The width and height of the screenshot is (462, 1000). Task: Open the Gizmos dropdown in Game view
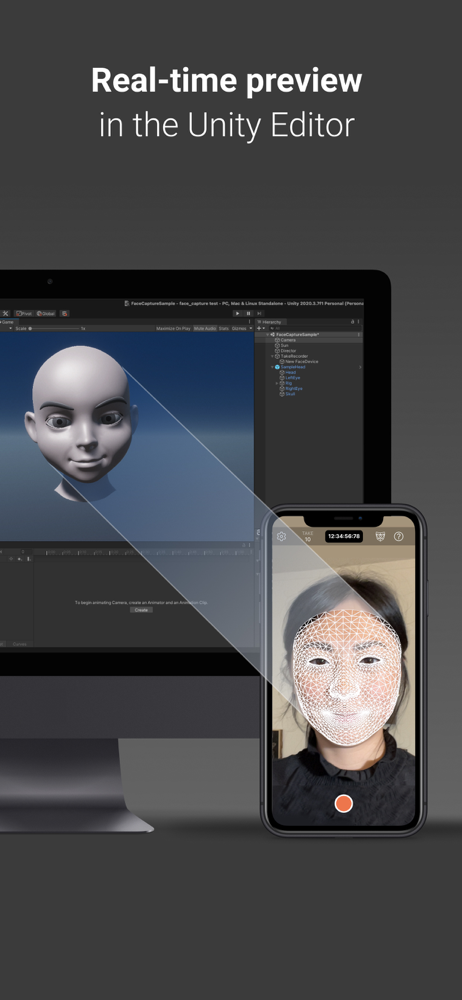pos(242,328)
